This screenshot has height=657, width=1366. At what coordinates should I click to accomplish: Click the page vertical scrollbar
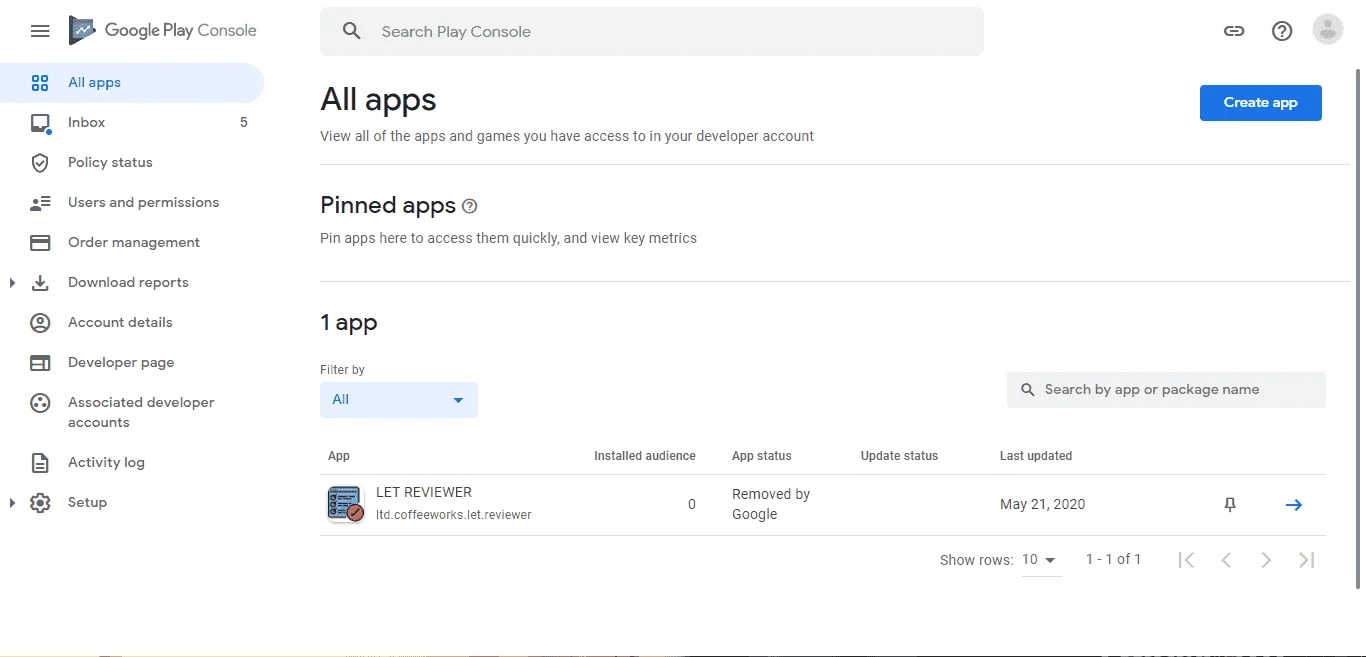click(x=1358, y=328)
